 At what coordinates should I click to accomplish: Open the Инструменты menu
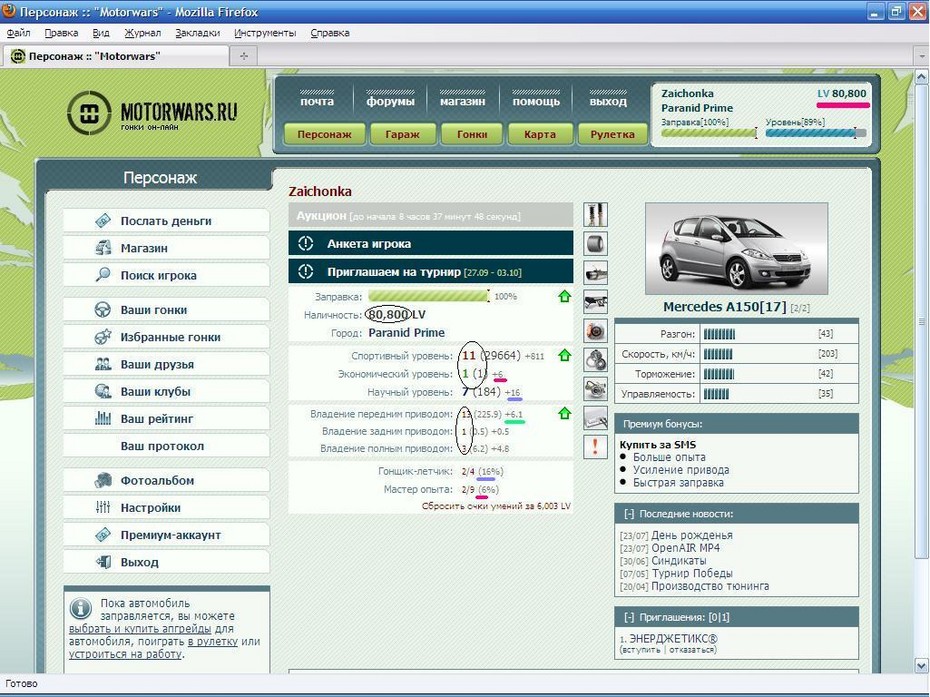(265, 33)
